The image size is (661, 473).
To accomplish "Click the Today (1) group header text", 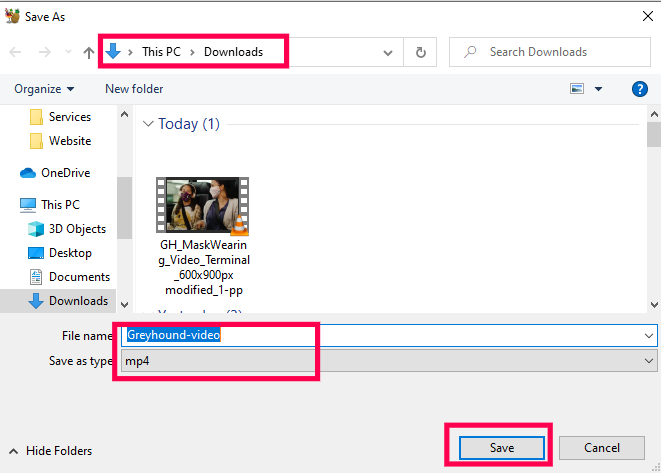I will pyautogui.click(x=189, y=124).
